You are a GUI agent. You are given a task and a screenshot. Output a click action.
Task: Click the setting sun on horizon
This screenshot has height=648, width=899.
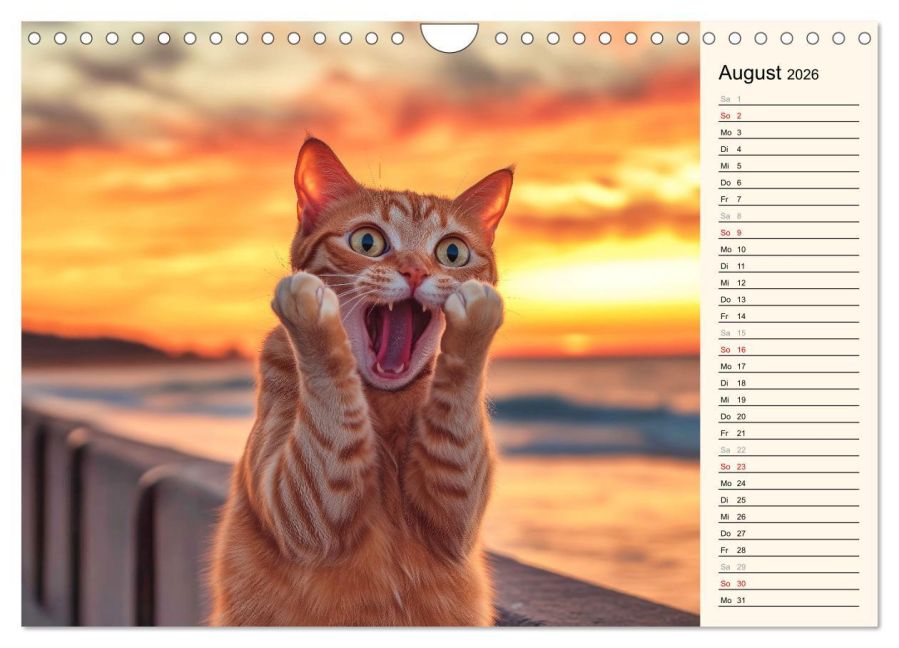574,342
